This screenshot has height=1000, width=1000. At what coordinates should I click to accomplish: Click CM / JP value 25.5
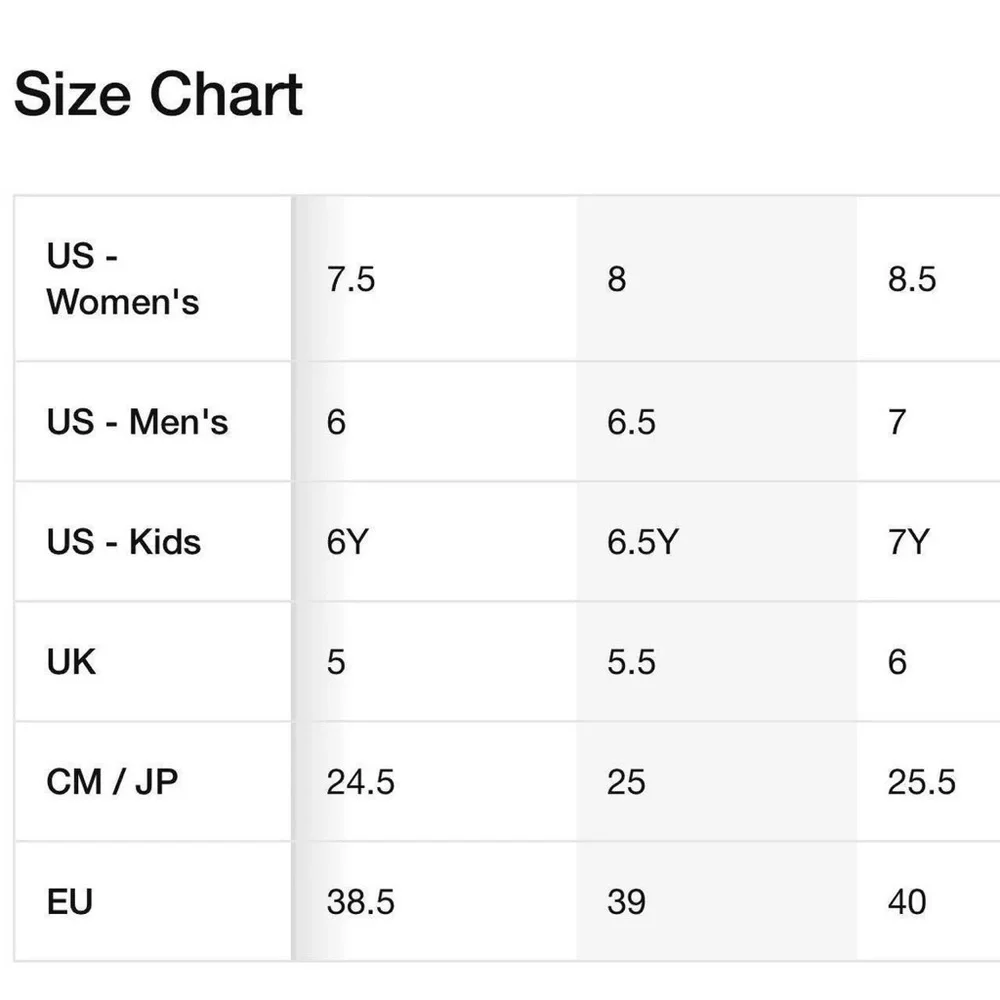[921, 782]
